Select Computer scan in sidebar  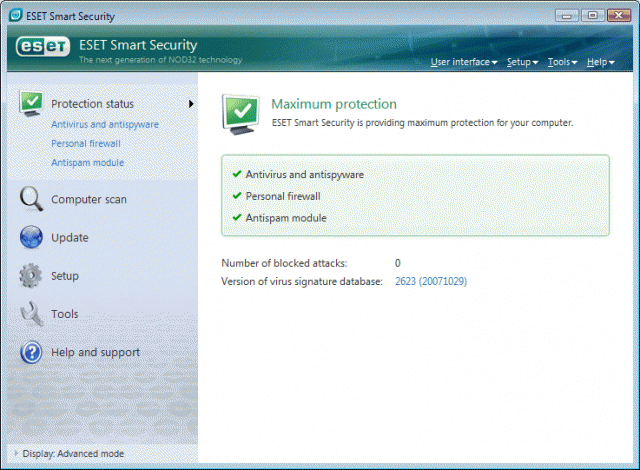pos(89,200)
